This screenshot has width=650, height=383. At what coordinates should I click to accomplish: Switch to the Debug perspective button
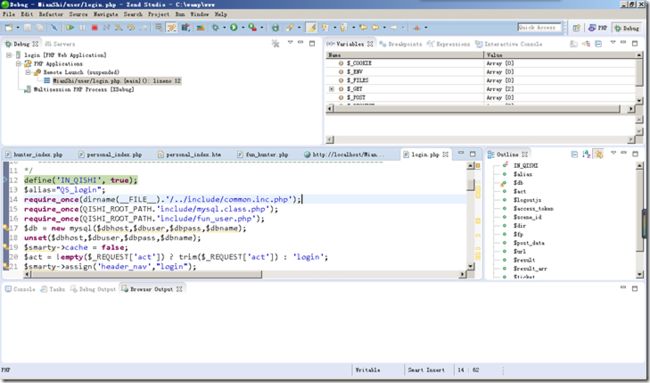(627, 28)
